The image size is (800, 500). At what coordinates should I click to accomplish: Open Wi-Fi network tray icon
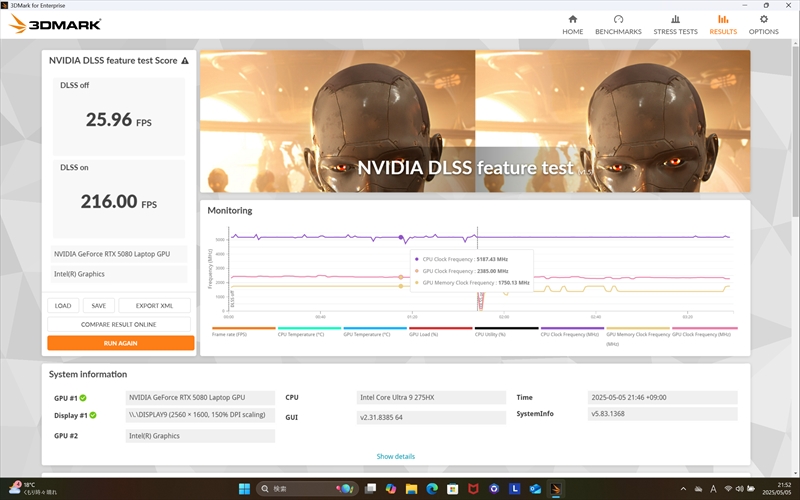point(728,489)
